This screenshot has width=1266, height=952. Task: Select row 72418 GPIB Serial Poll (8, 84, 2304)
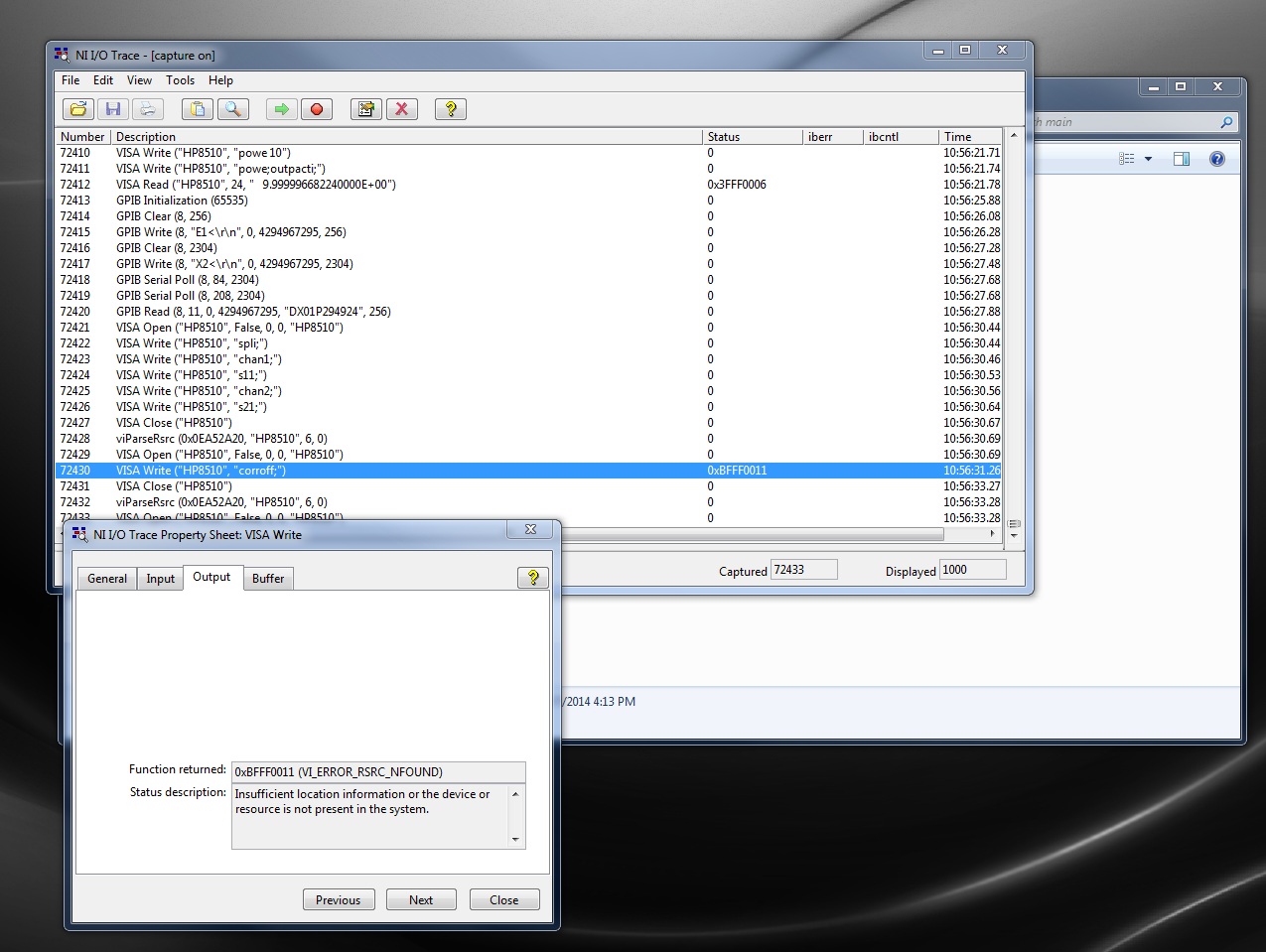[x=528, y=280]
